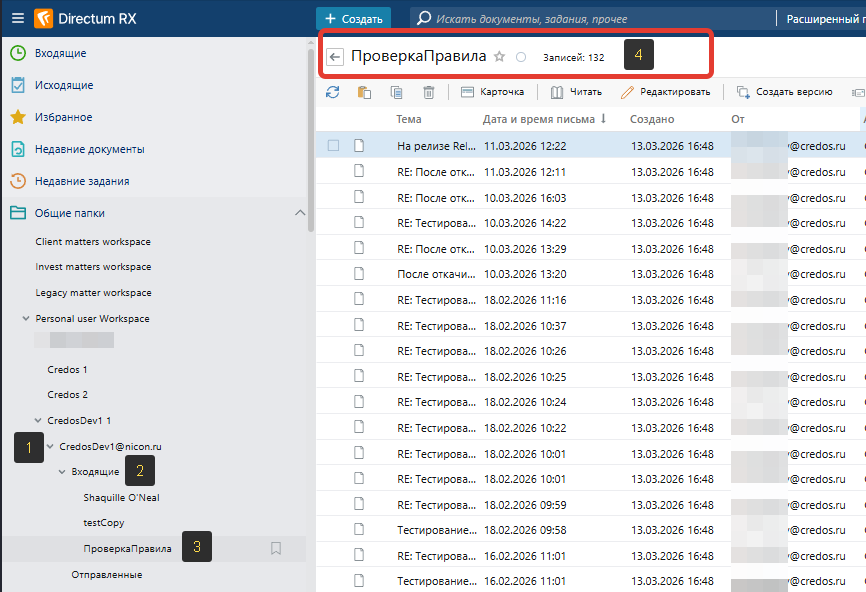Sort by Дата и время письма column
The width and height of the screenshot is (866, 592).
540,119
